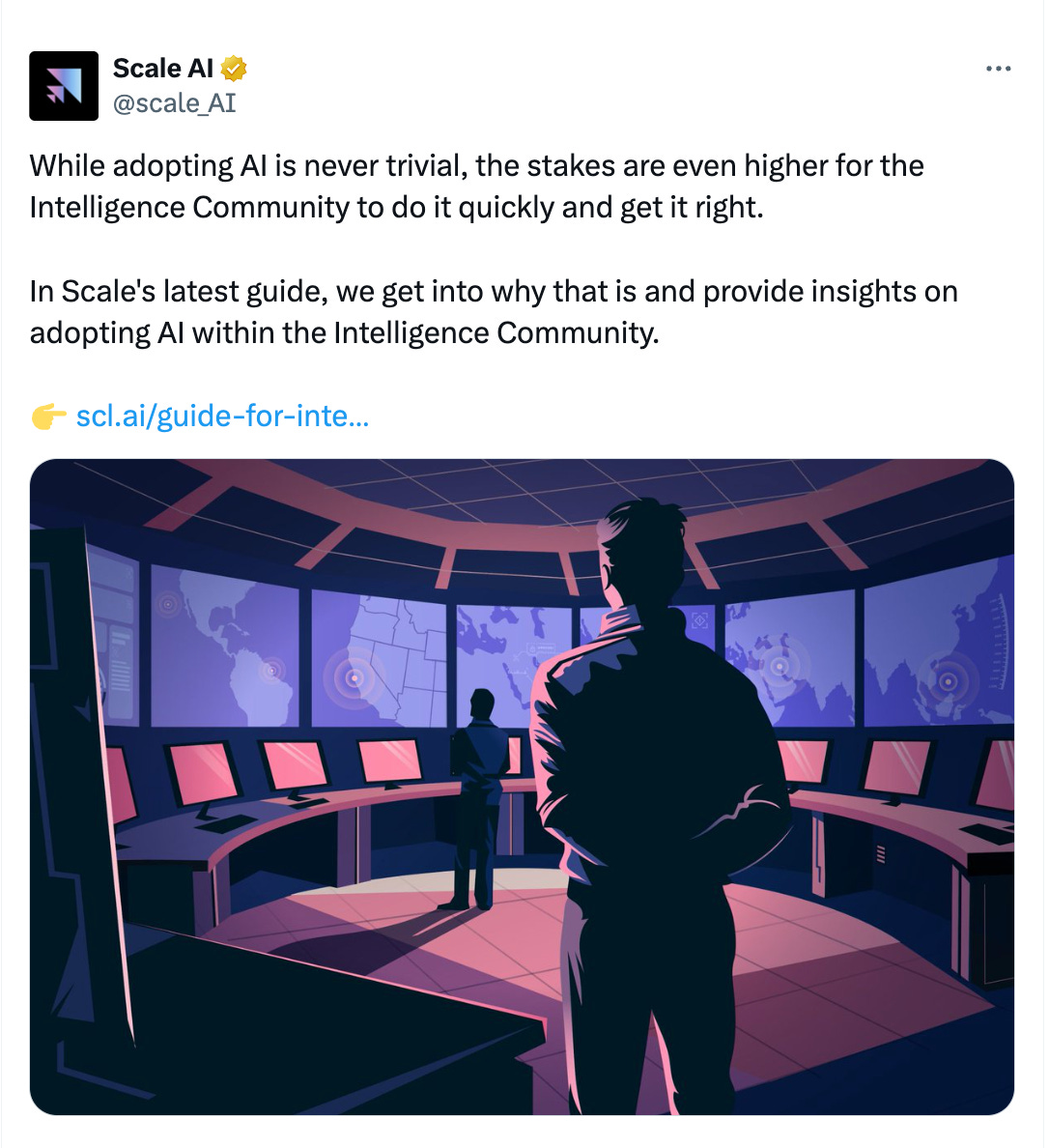
Task: Click the distant standing figure in the image
Action: pyautogui.click(x=476, y=798)
